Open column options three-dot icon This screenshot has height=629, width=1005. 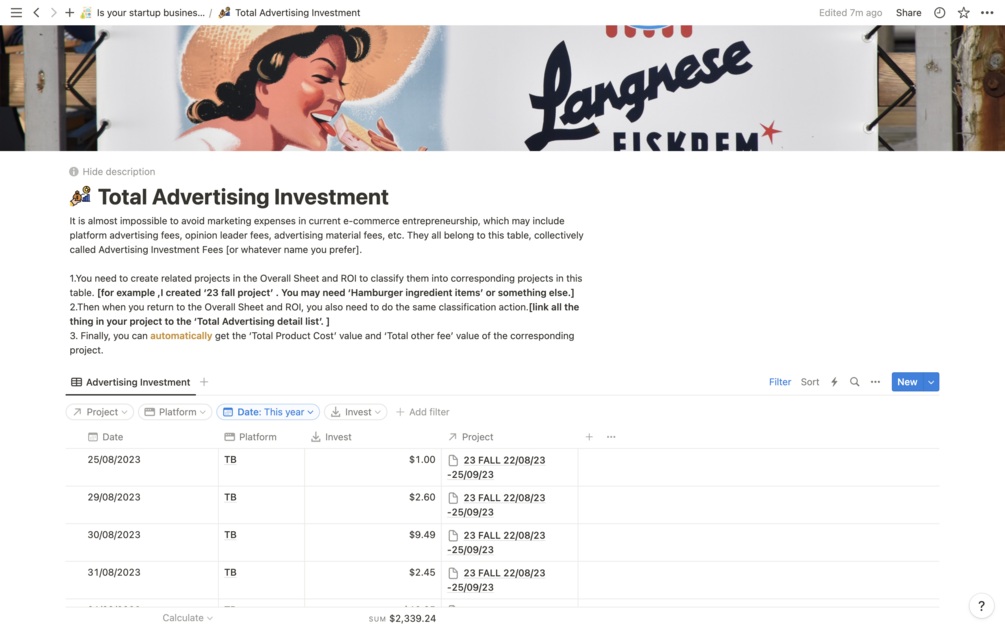coord(611,437)
